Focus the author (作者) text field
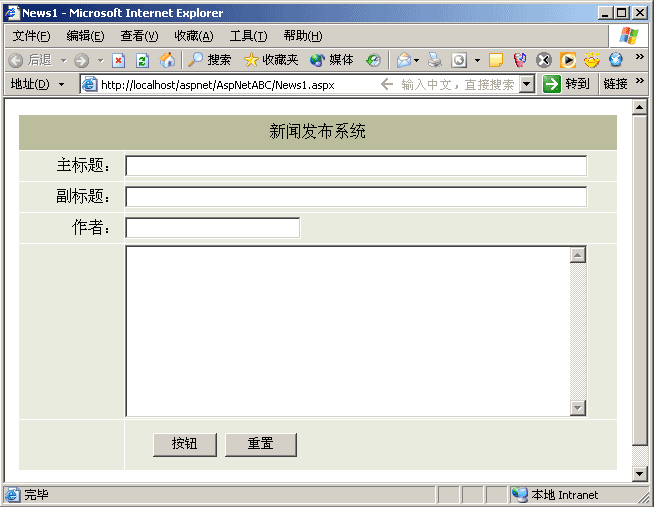The image size is (654, 507). tap(213, 228)
